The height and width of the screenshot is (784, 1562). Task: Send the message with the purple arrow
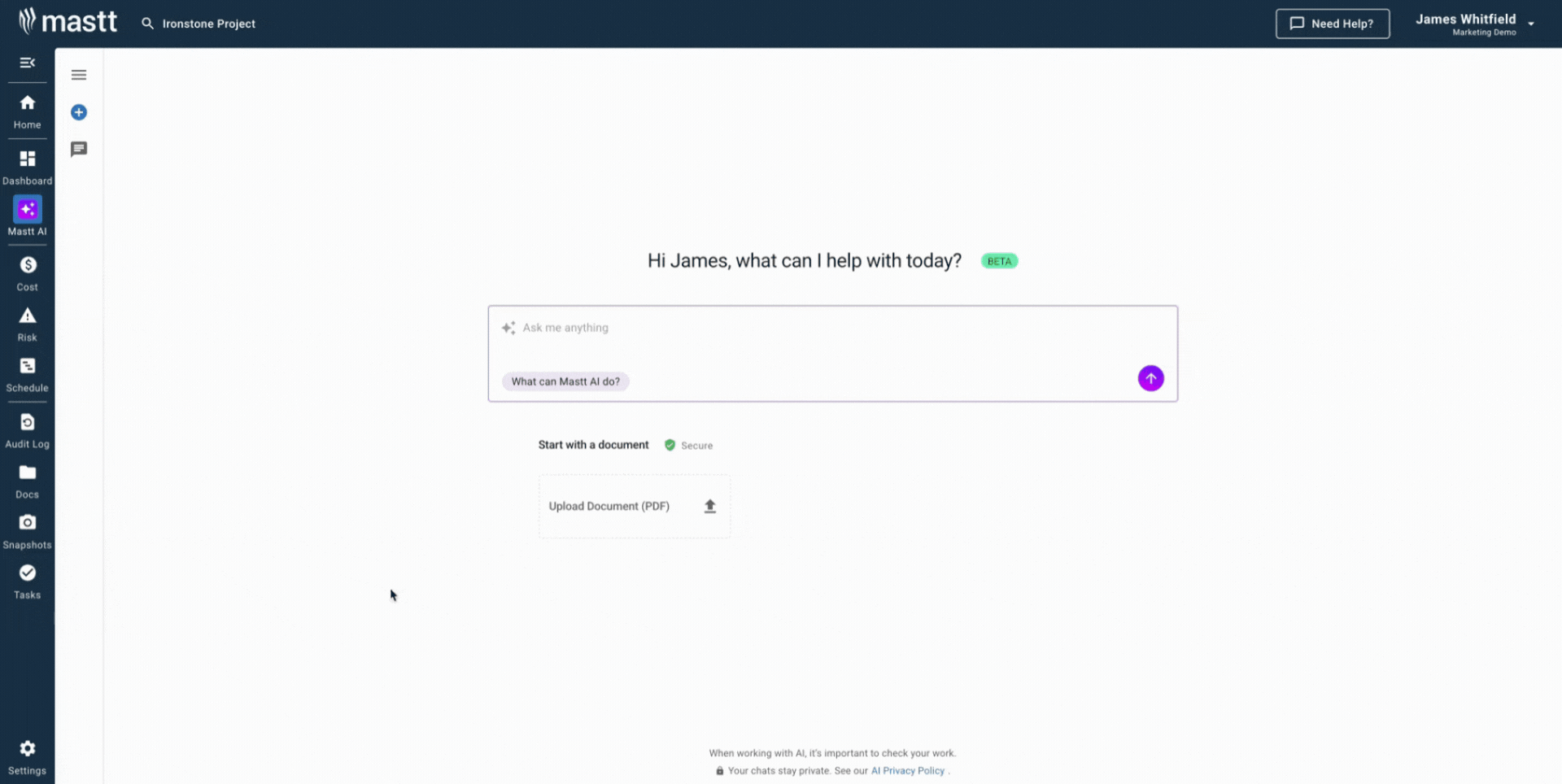(x=1150, y=378)
